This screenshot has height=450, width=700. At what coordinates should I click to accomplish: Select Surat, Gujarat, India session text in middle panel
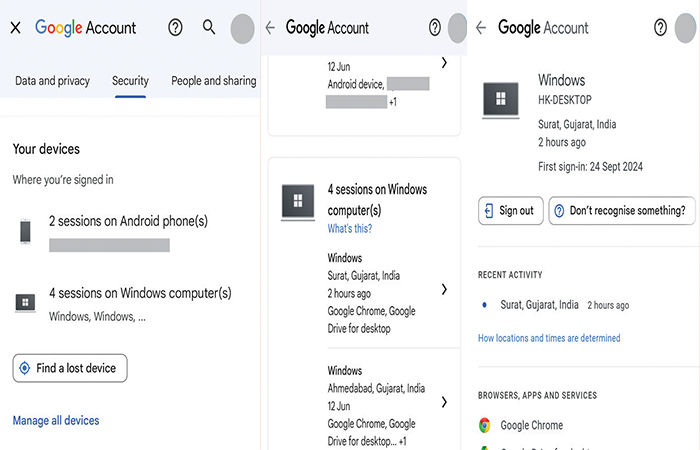(363, 275)
